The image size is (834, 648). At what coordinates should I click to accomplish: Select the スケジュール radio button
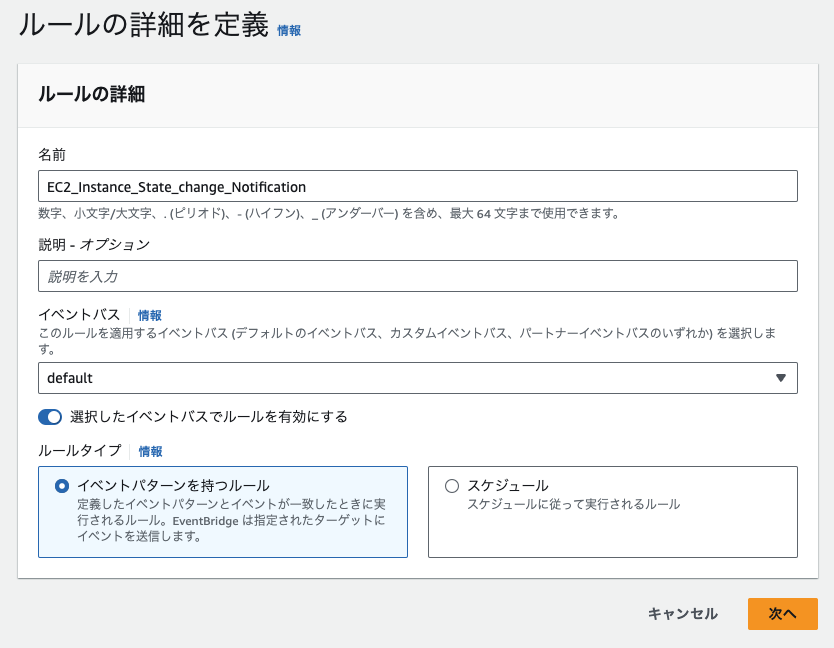(x=452, y=486)
